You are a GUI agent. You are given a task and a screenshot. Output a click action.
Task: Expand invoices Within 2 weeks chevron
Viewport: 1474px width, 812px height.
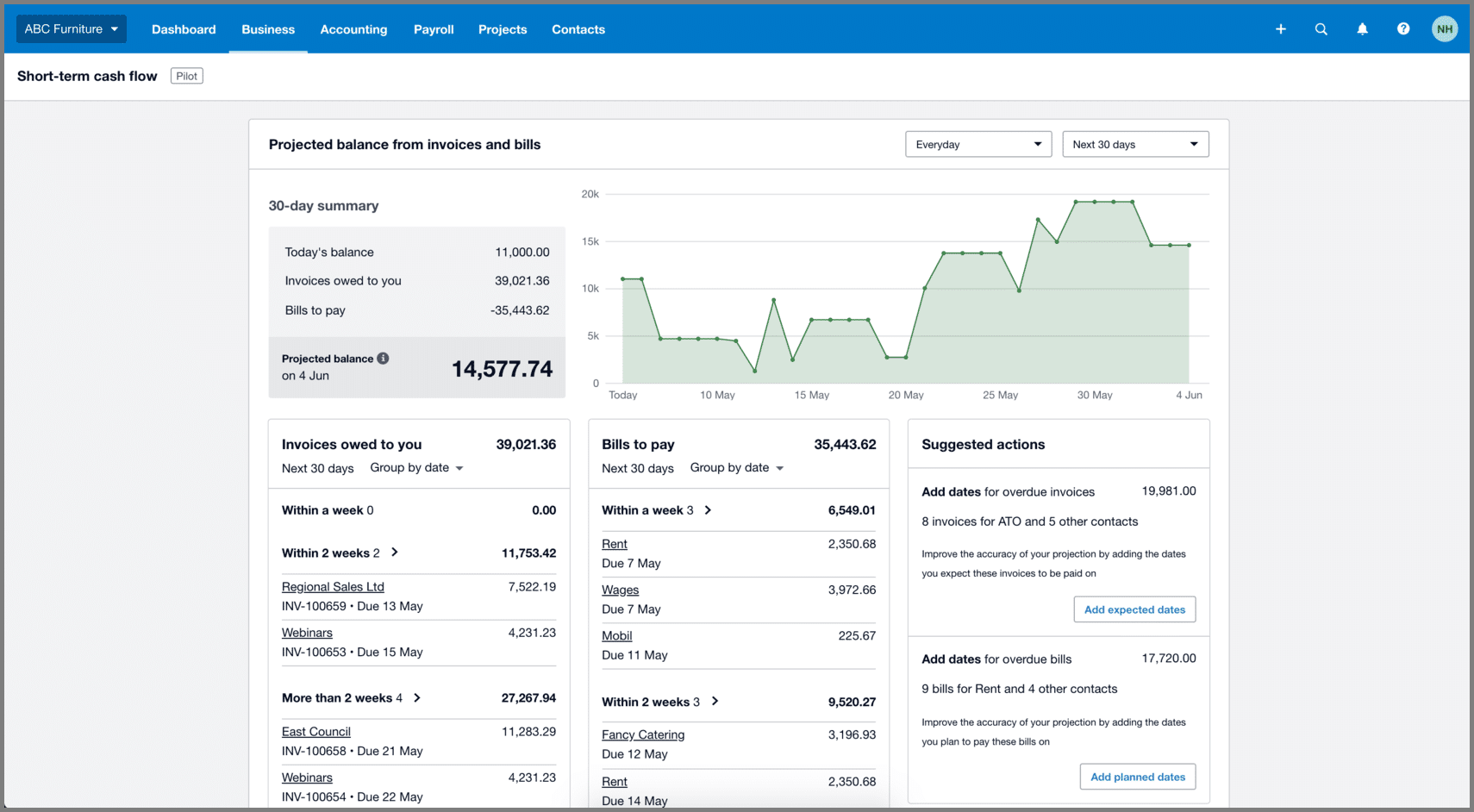395,553
